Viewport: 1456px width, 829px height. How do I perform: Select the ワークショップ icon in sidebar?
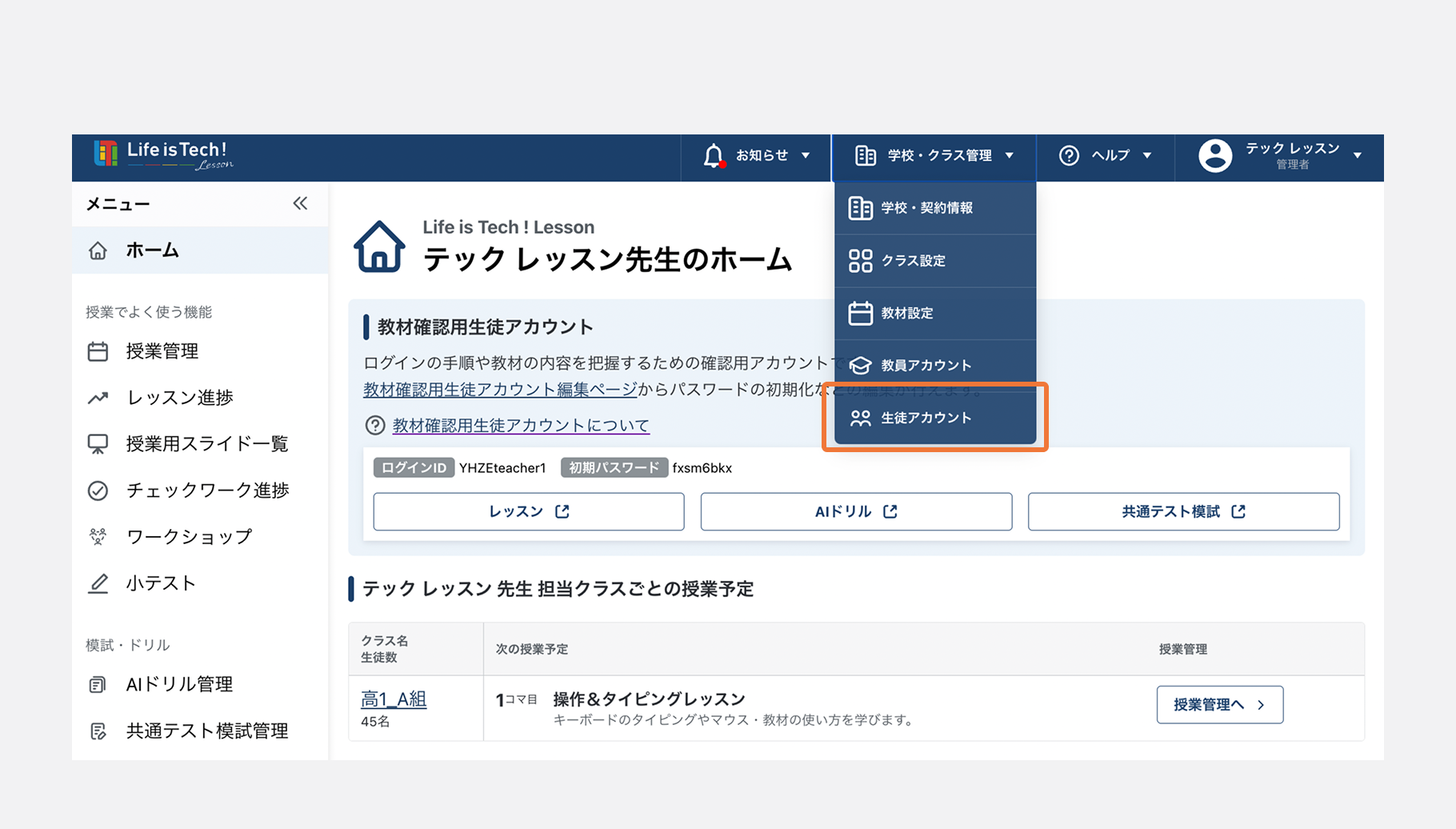click(98, 537)
